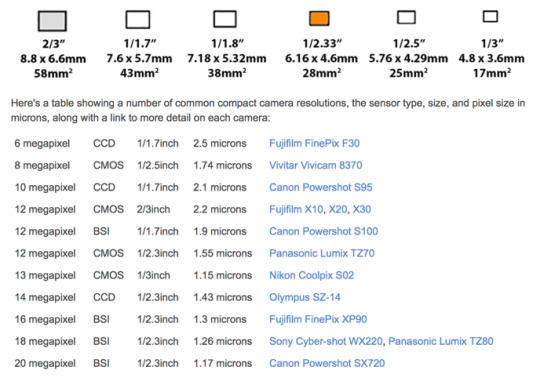Follow the Canon Powershot SX720 link
The image size is (540, 378).
(327, 364)
